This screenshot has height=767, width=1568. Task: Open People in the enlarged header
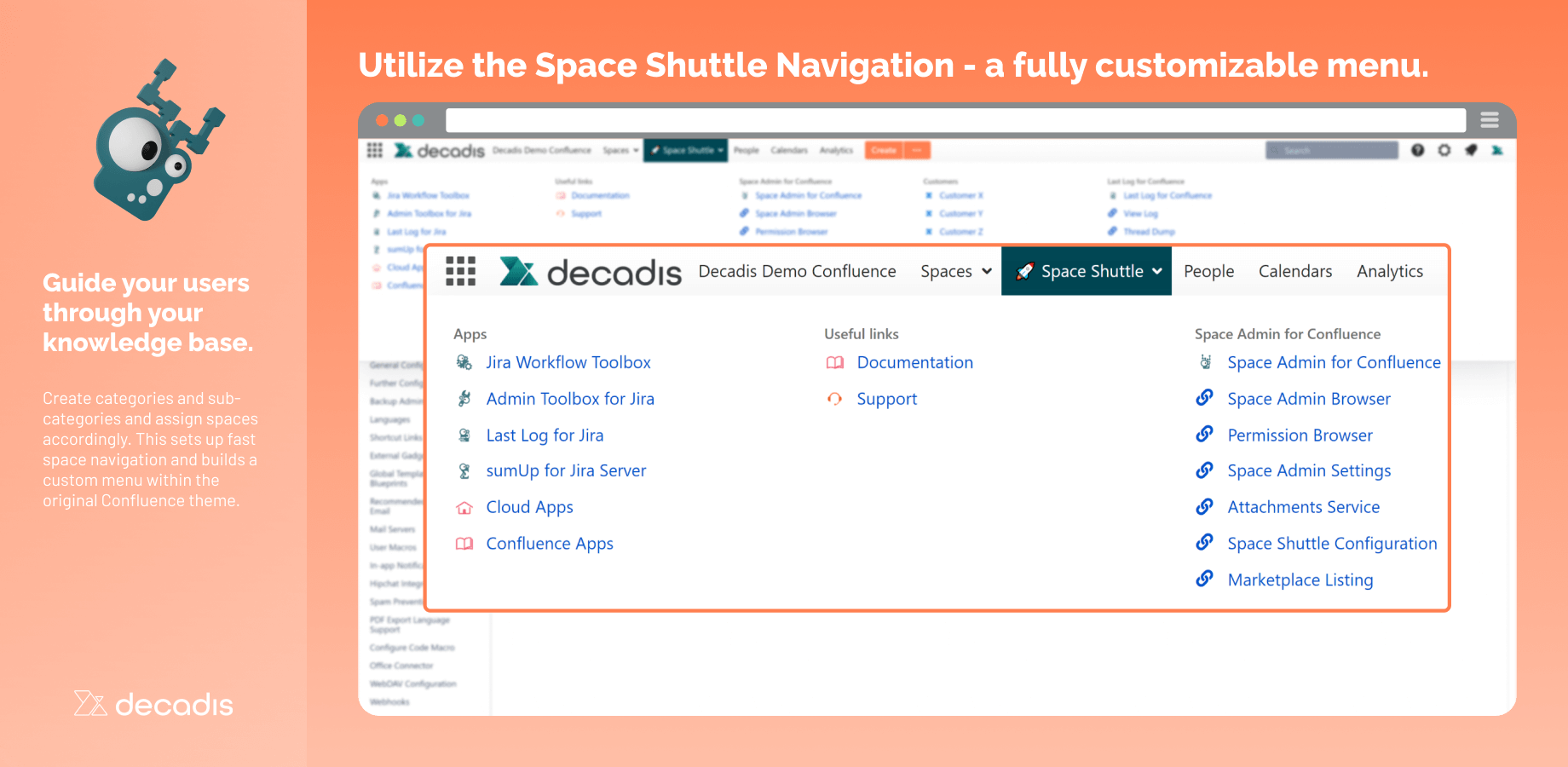(x=1208, y=271)
